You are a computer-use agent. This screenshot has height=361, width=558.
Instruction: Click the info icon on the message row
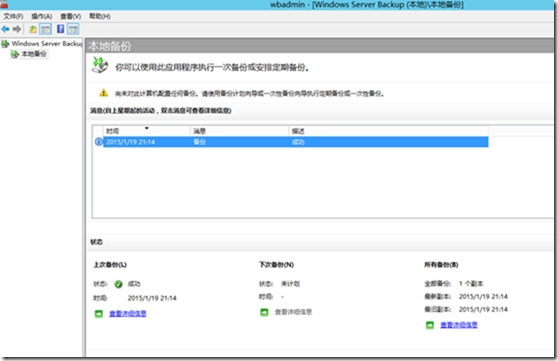99,142
